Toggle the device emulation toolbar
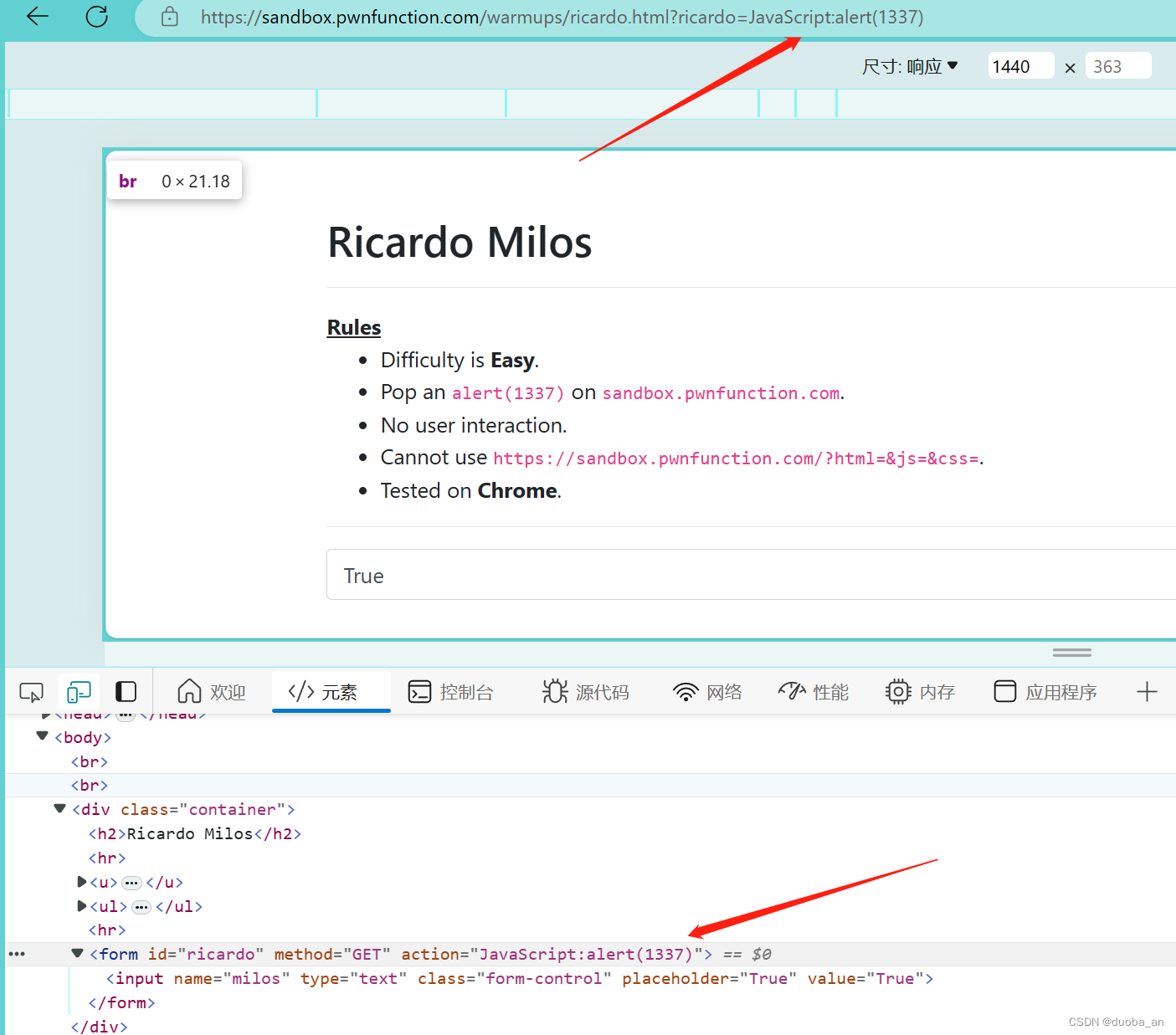The width and height of the screenshot is (1176, 1035). pos(78,692)
